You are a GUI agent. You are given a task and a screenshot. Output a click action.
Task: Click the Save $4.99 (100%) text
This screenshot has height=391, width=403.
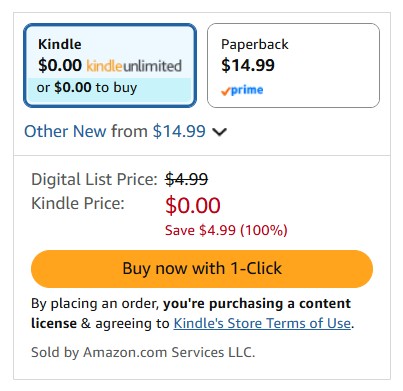pyautogui.click(x=226, y=230)
